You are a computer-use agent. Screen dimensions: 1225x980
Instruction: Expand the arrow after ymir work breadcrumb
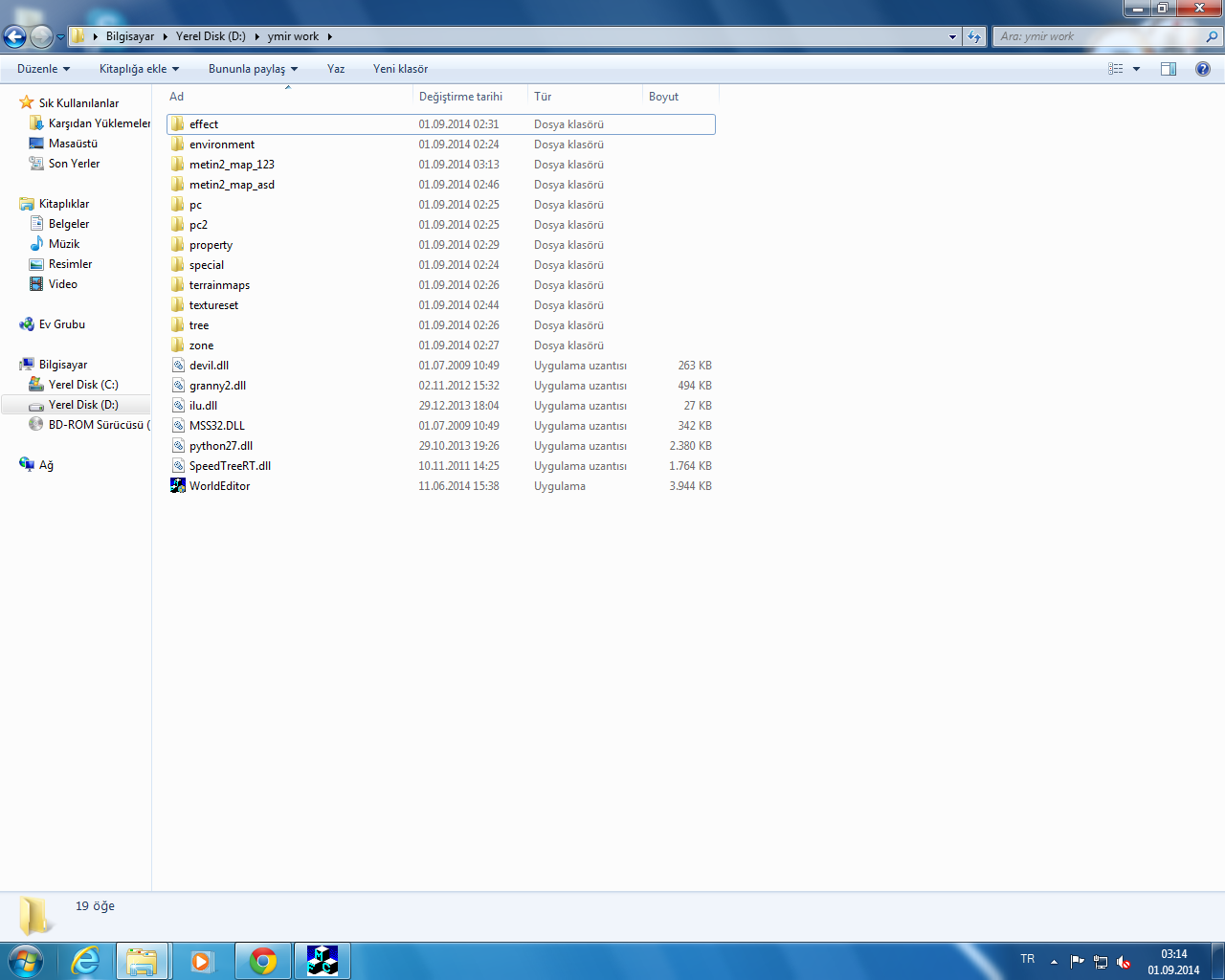(x=330, y=36)
